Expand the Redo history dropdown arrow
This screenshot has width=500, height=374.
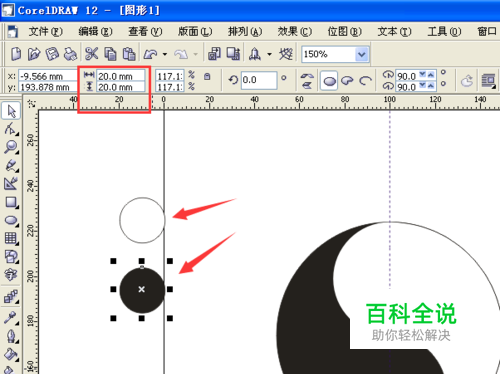196,54
